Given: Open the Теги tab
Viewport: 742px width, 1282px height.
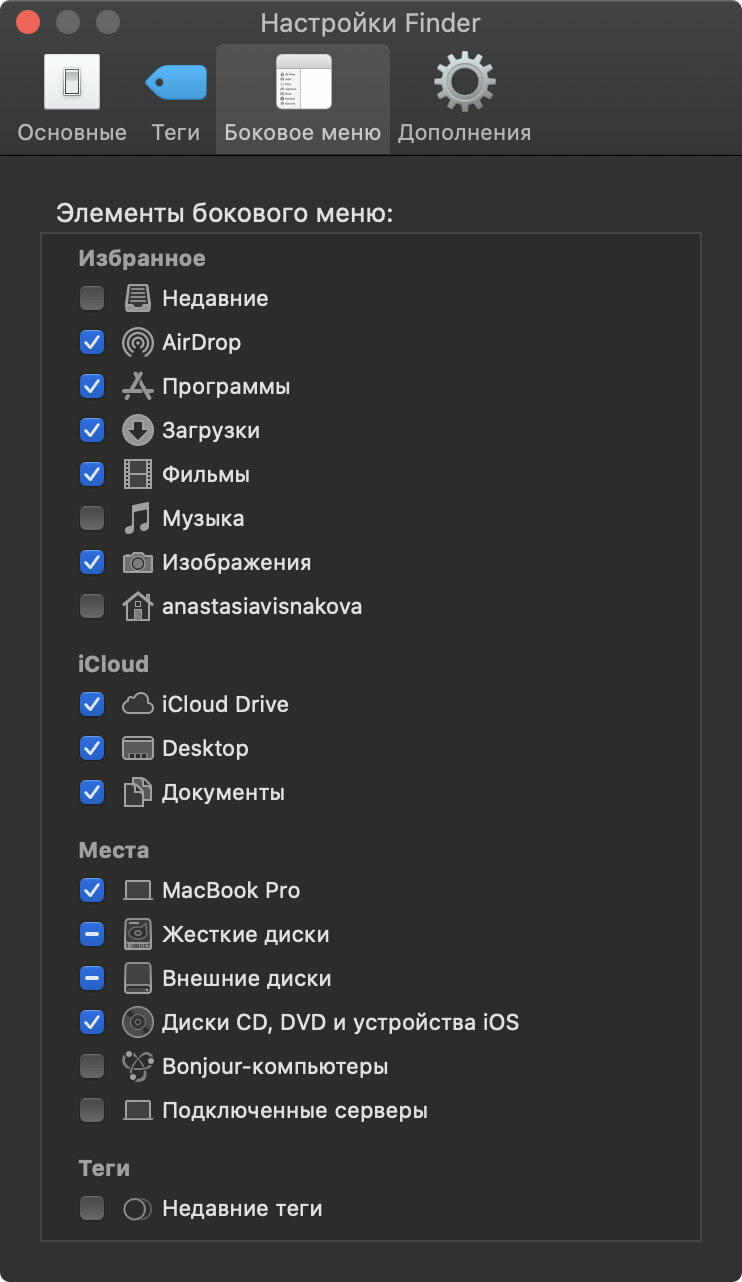Looking at the screenshot, I should 176,99.
